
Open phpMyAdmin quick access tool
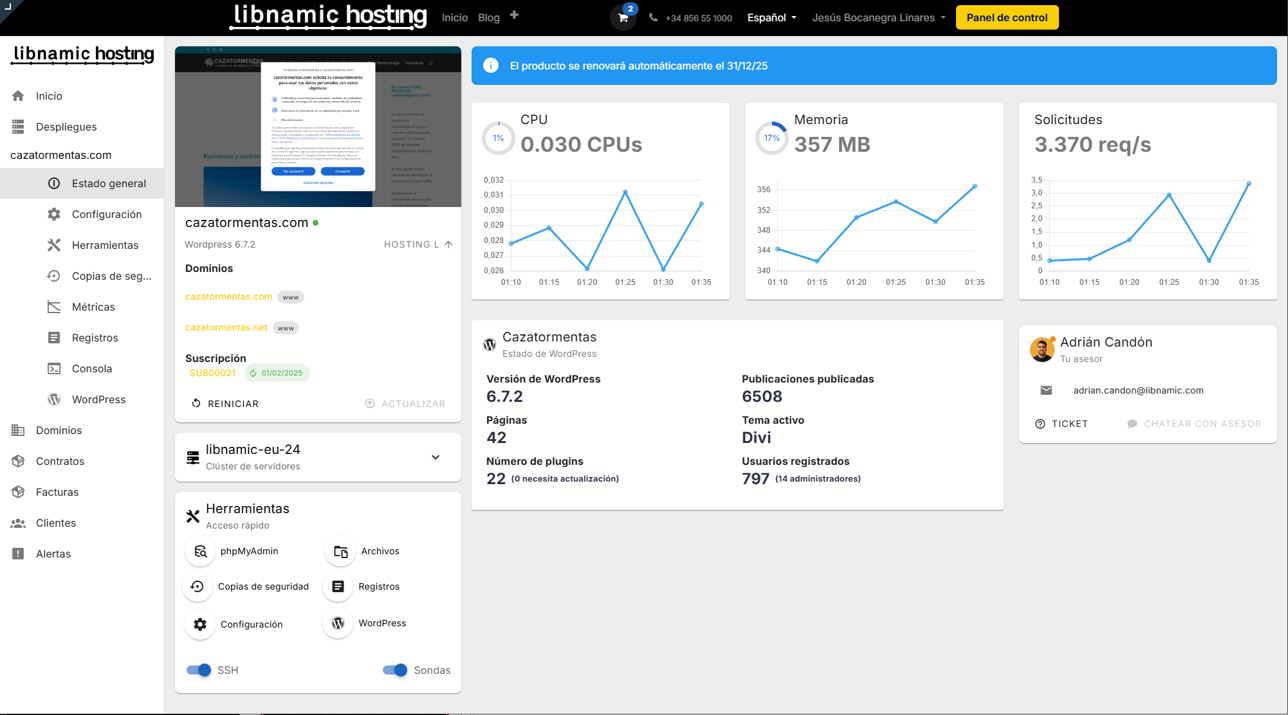[201, 551]
